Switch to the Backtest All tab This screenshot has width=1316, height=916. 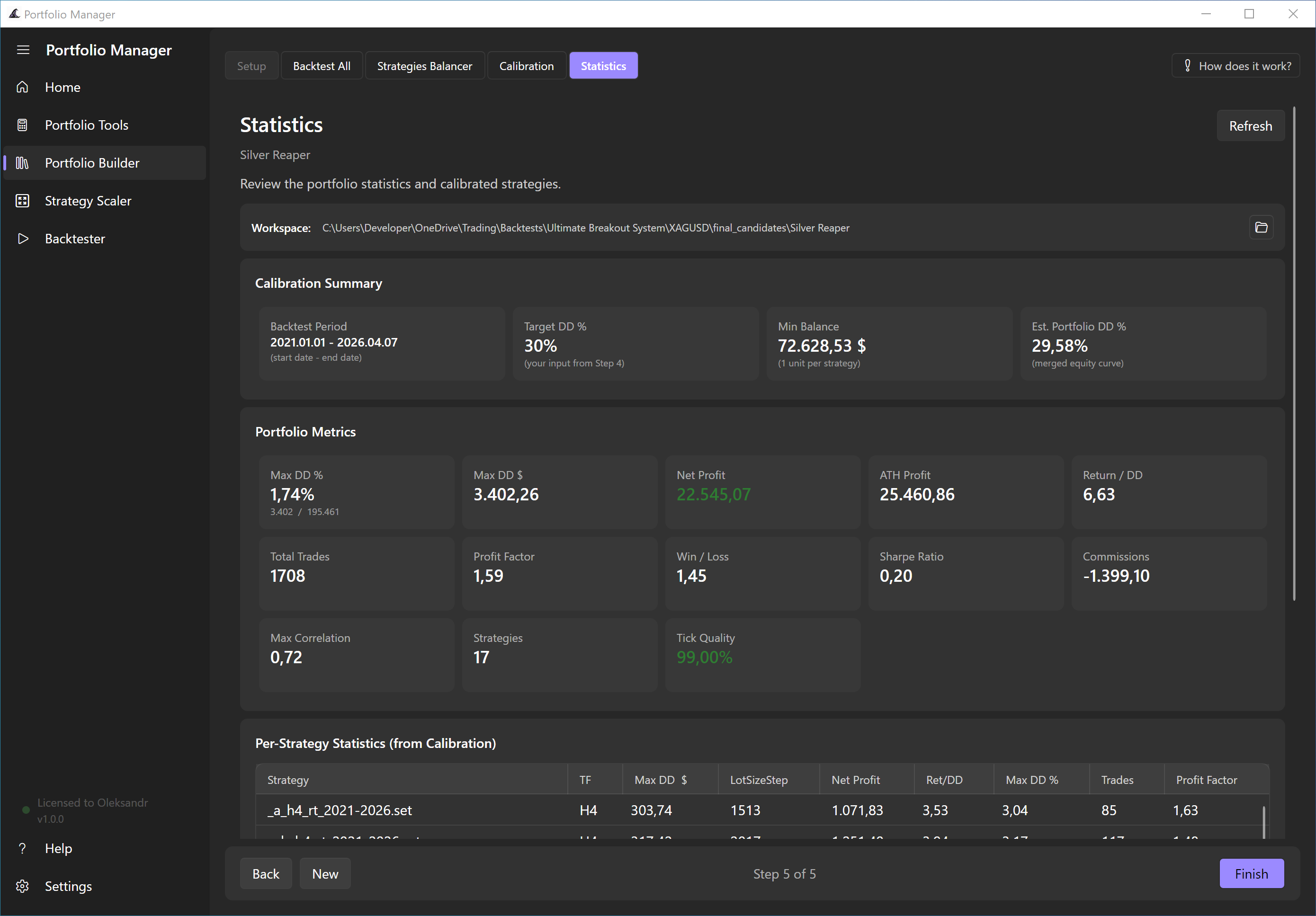click(322, 66)
